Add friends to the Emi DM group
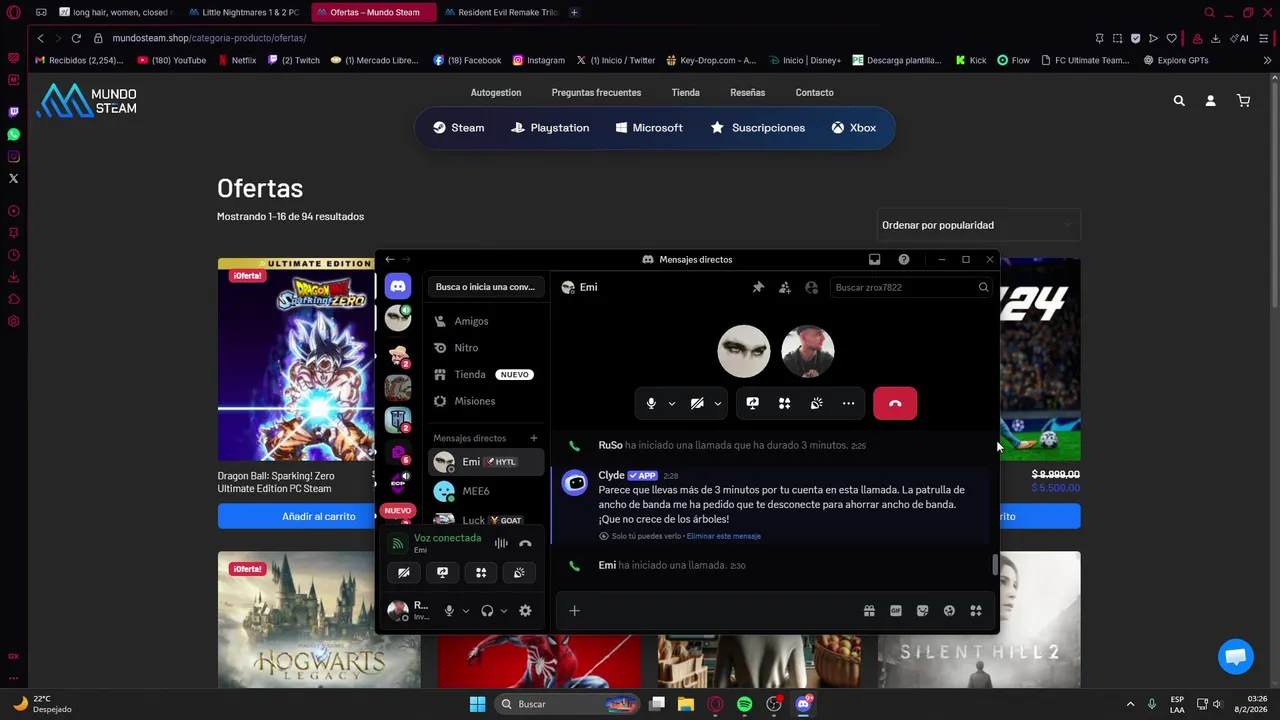Image resolution: width=1280 pixels, height=720 pixels. click(785, 287)
